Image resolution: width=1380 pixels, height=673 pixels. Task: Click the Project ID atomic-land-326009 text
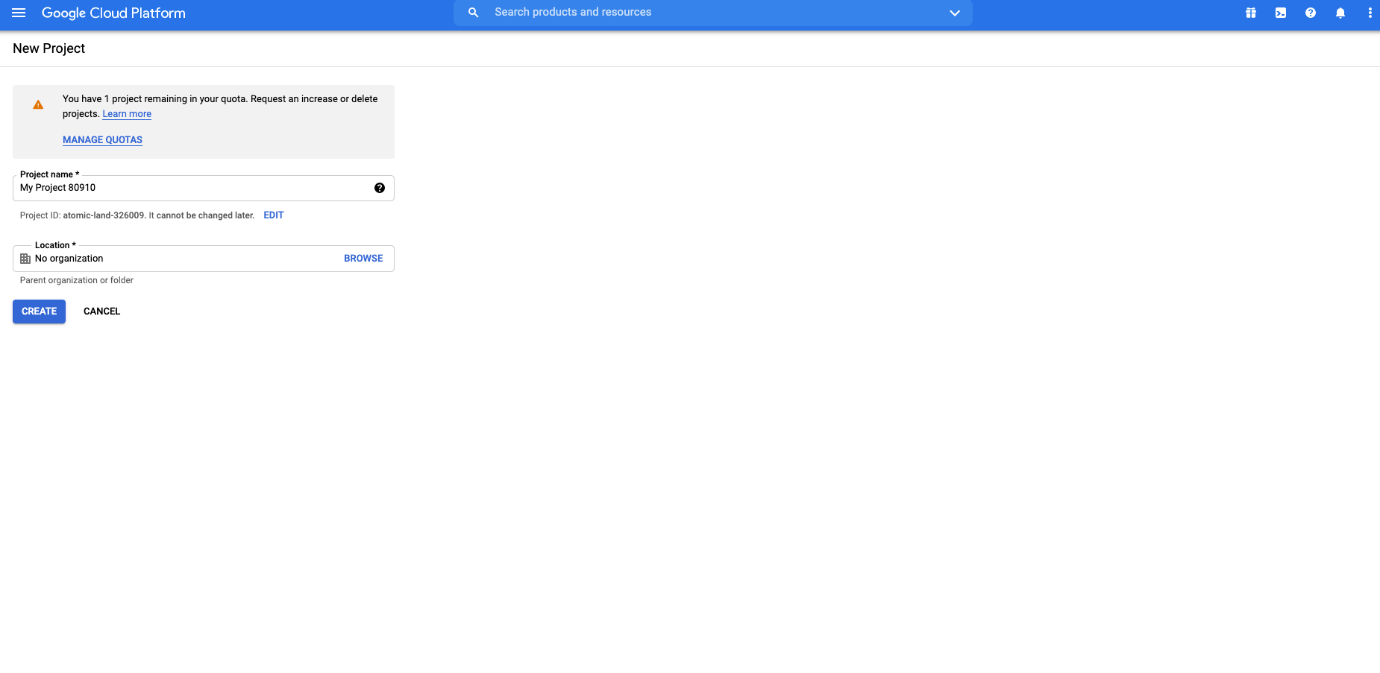137,215
